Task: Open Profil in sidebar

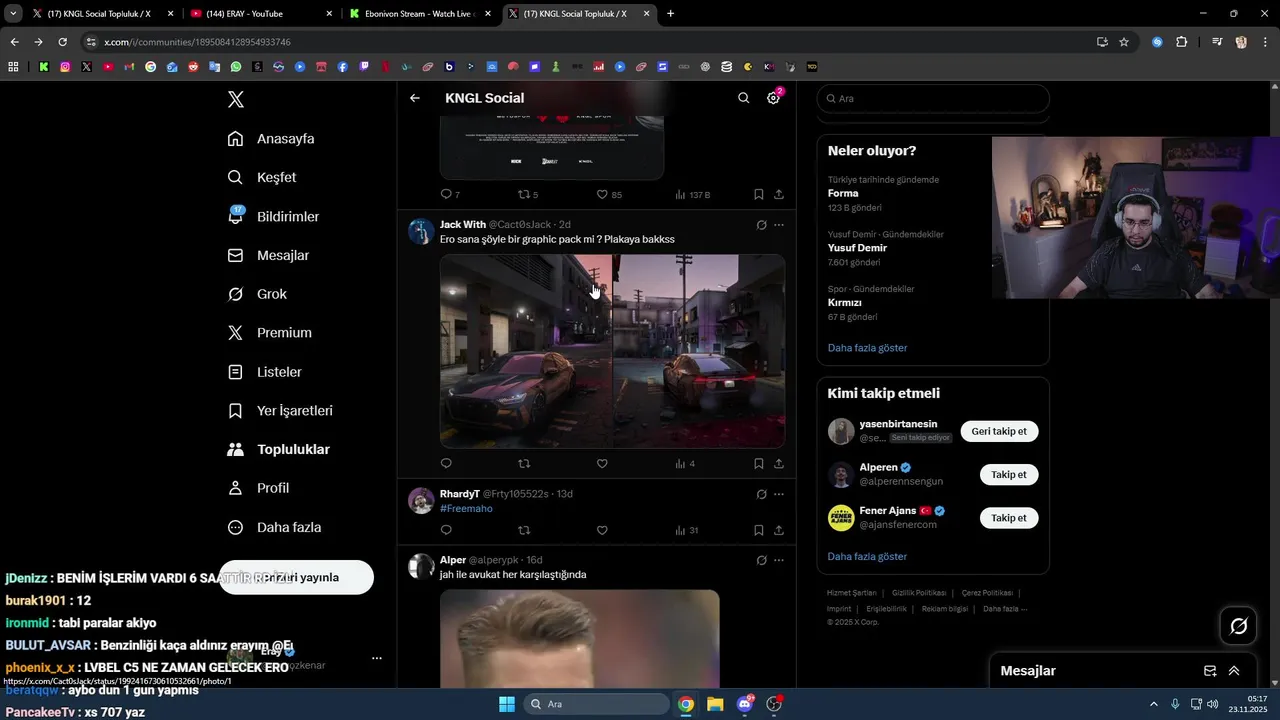Action: pos(258,488)
